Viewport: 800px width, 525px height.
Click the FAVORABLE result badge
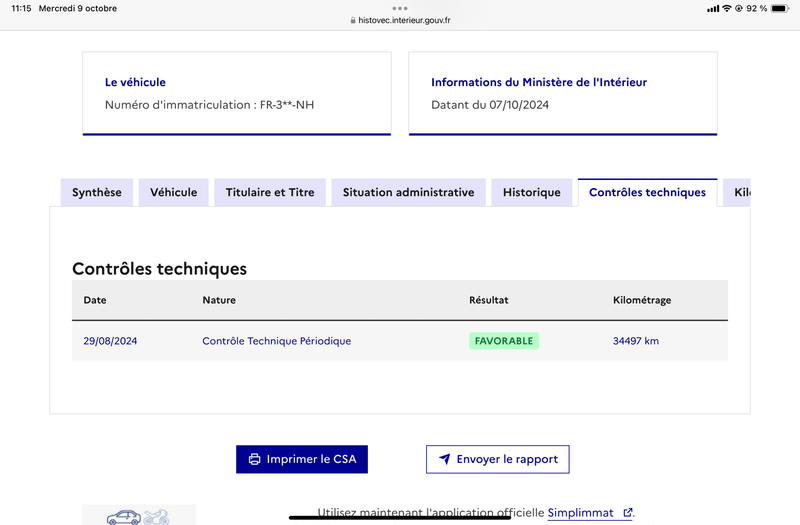point(504,341)
